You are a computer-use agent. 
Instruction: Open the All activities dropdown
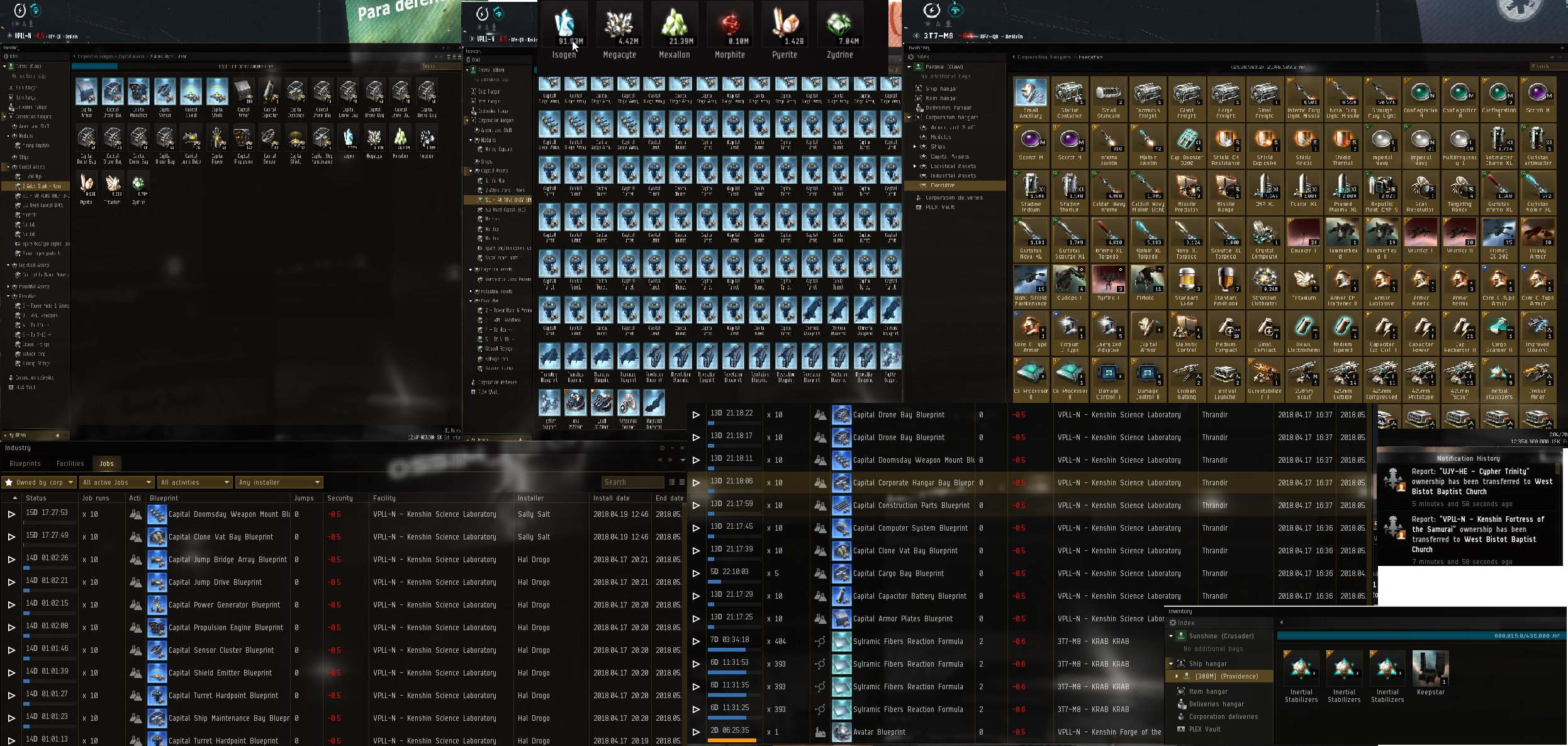pos(195,482)
